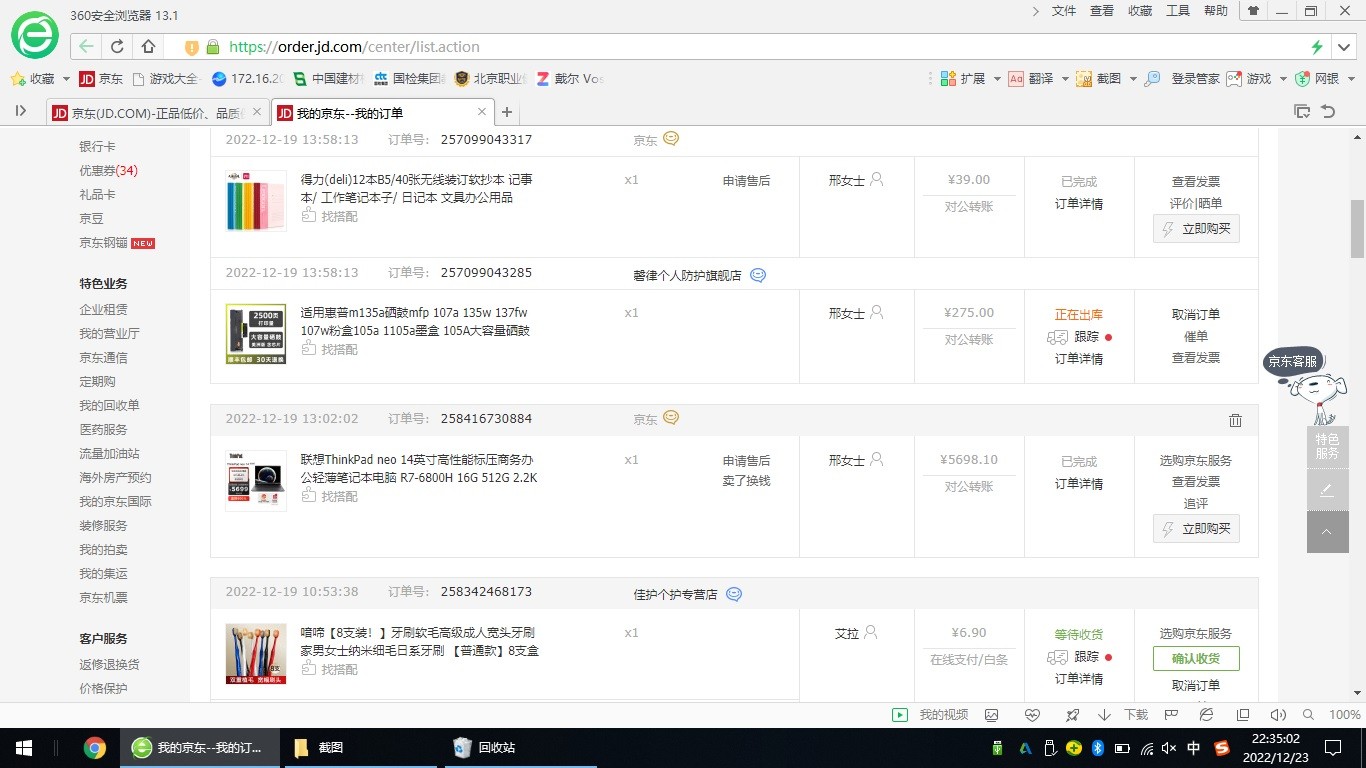Image resolution: width=1366 pixels, height=768 pixels.
Task: Click the speaker sound icon in browser status bar
Action: click(x=1277, y=715)
